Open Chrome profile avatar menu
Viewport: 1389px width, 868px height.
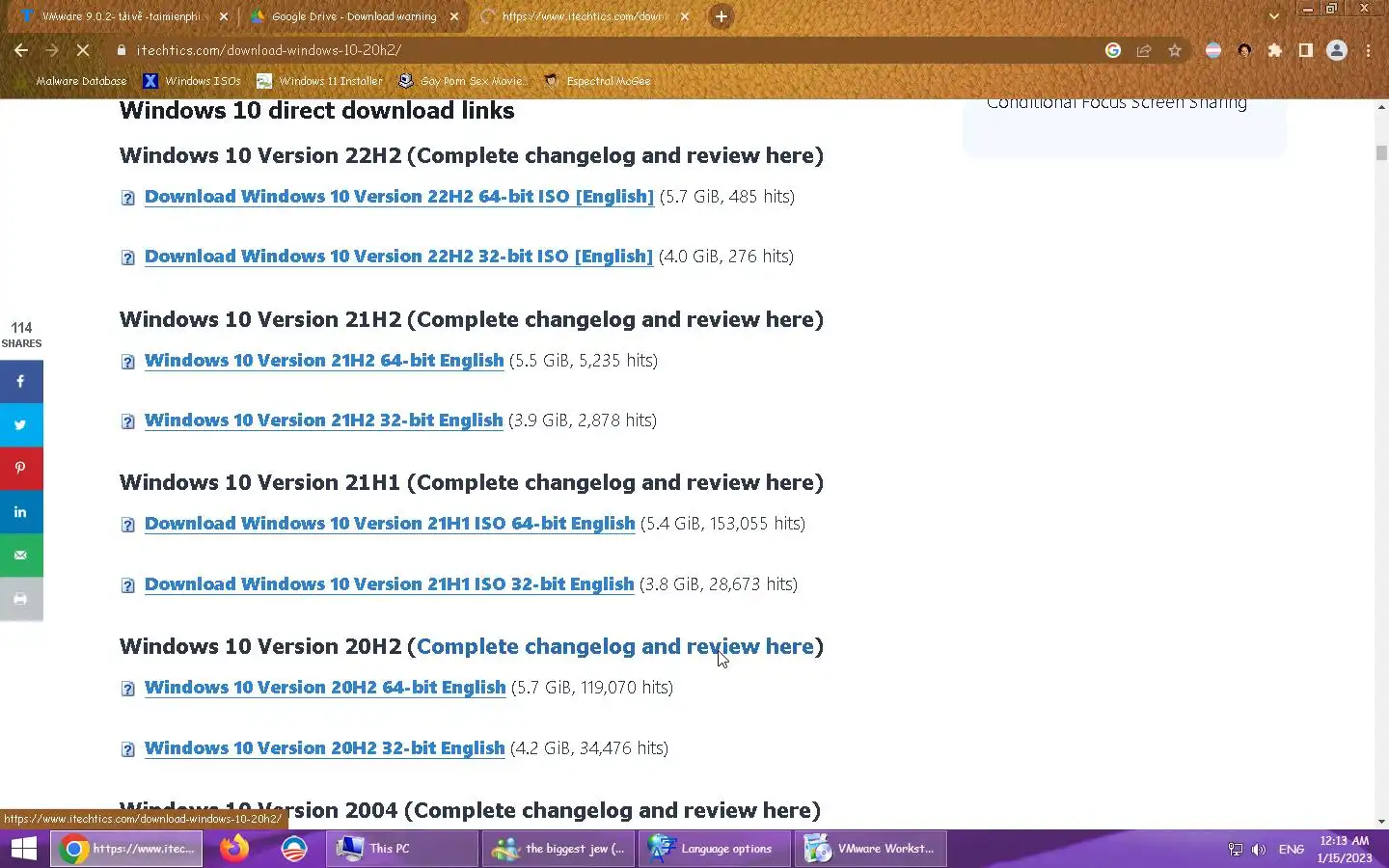[1337, 50]
